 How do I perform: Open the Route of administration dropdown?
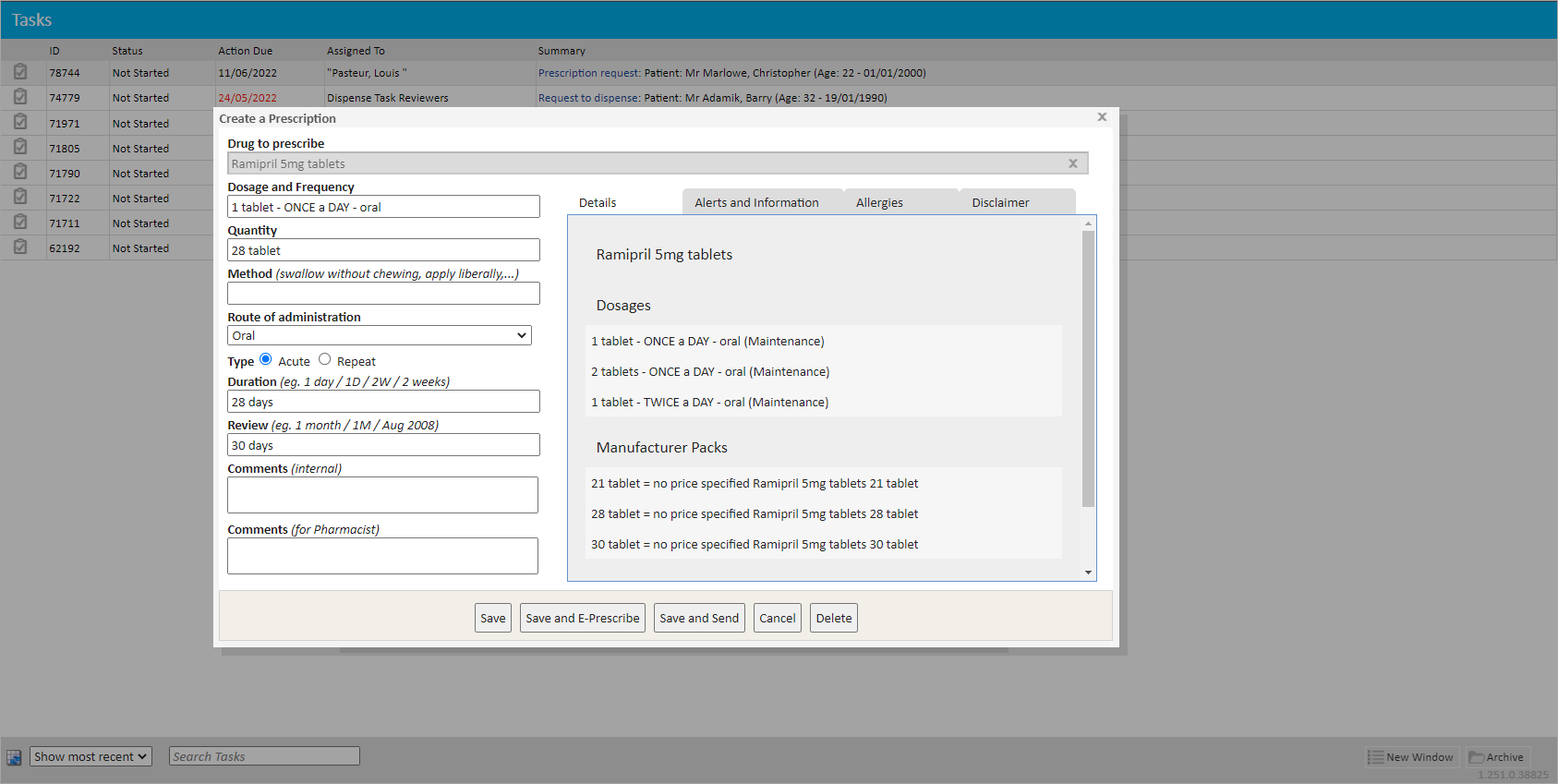coord(379,335)
